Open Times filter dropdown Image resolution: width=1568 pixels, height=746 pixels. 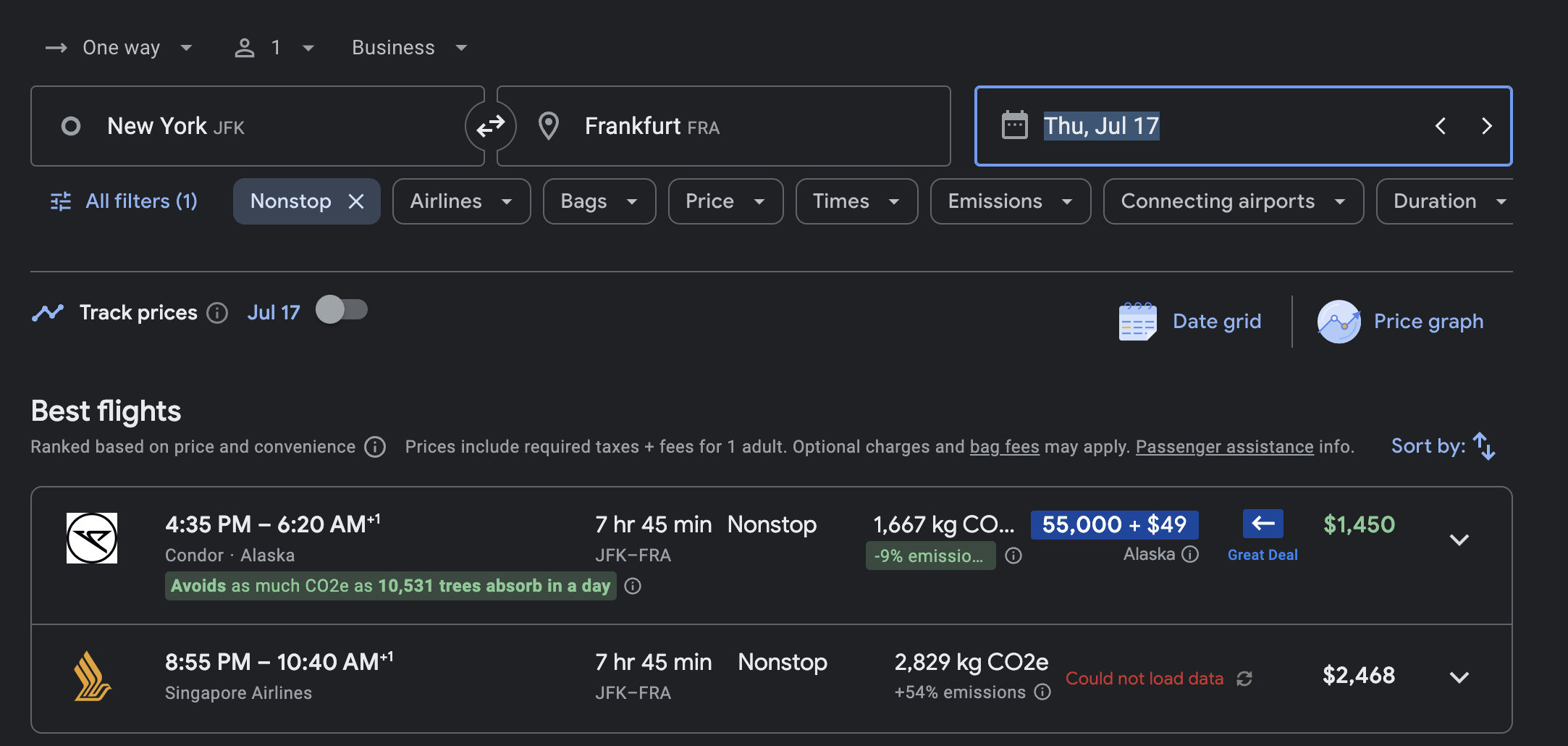coord(856,201)
